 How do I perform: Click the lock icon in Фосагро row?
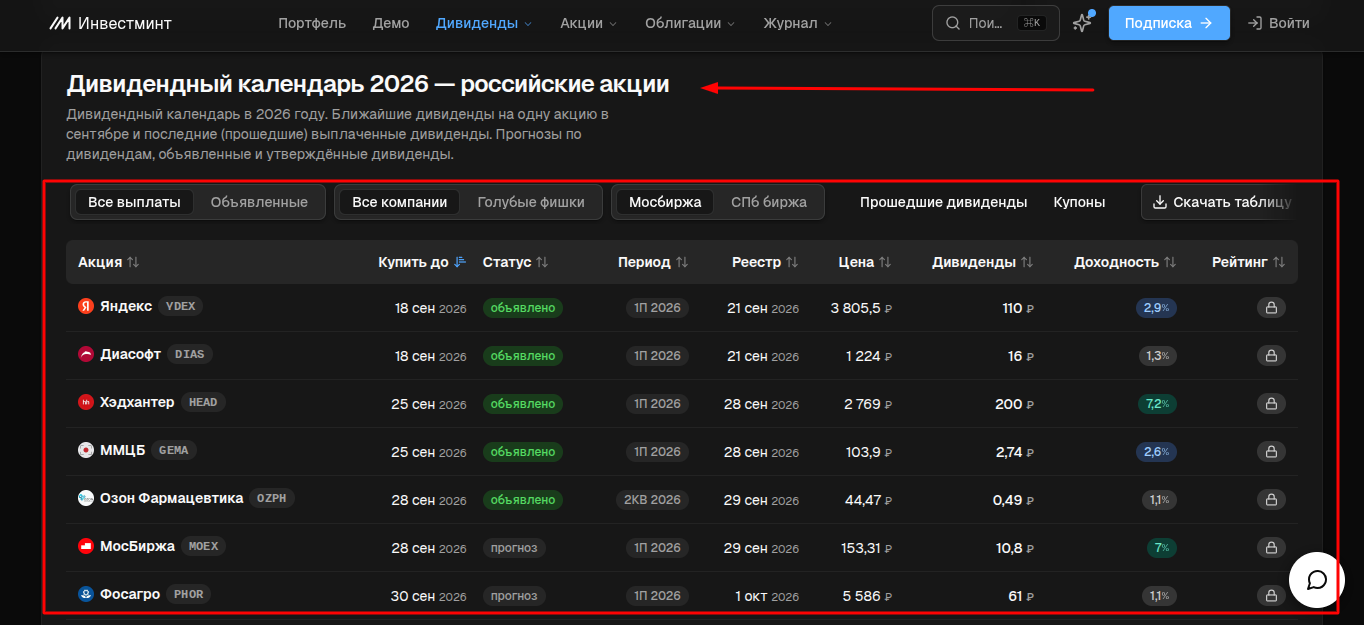1271,596
